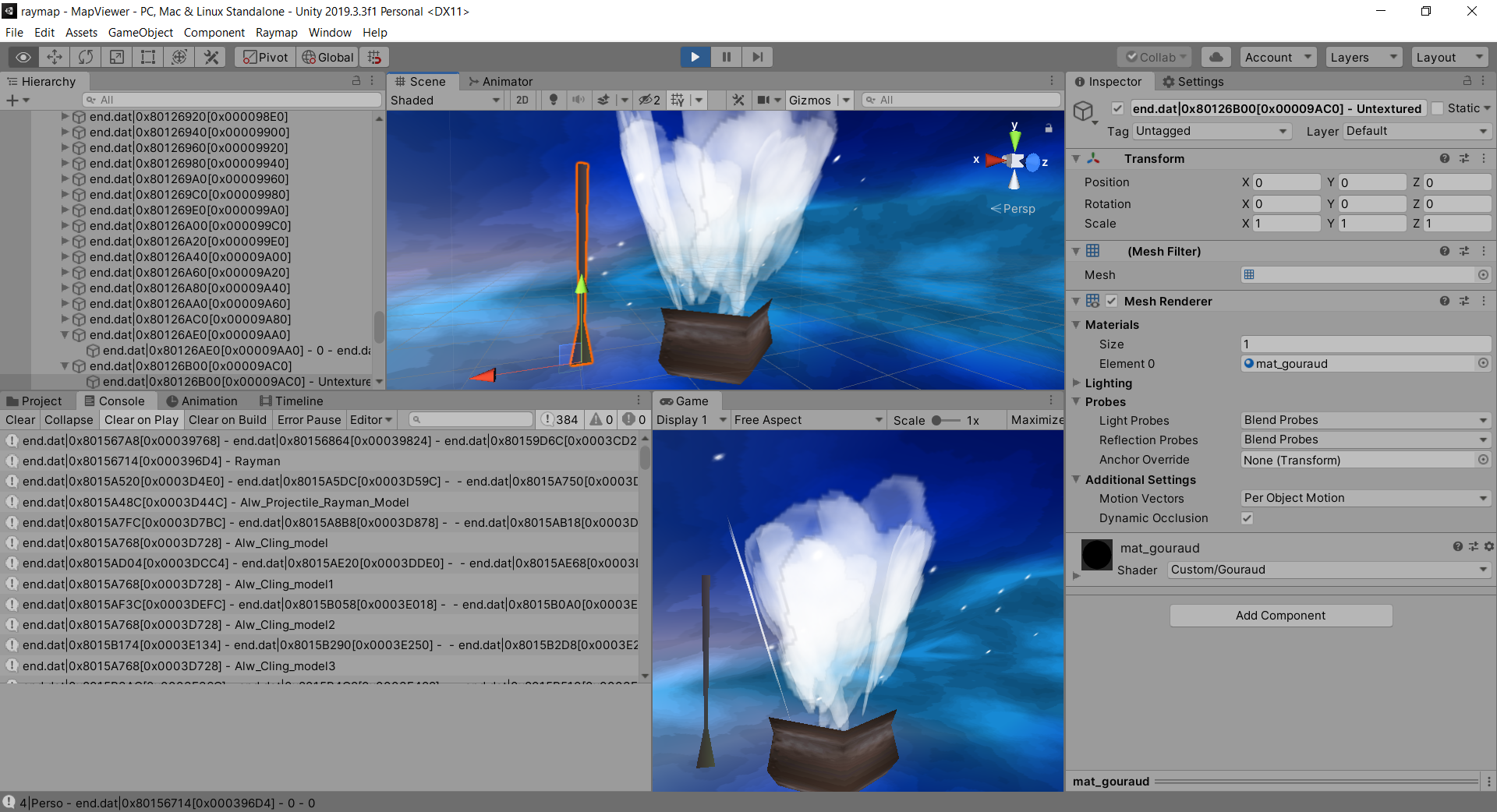Select the Rotate tool
This screenshot has width=1497, height=812.
[86, 57]
